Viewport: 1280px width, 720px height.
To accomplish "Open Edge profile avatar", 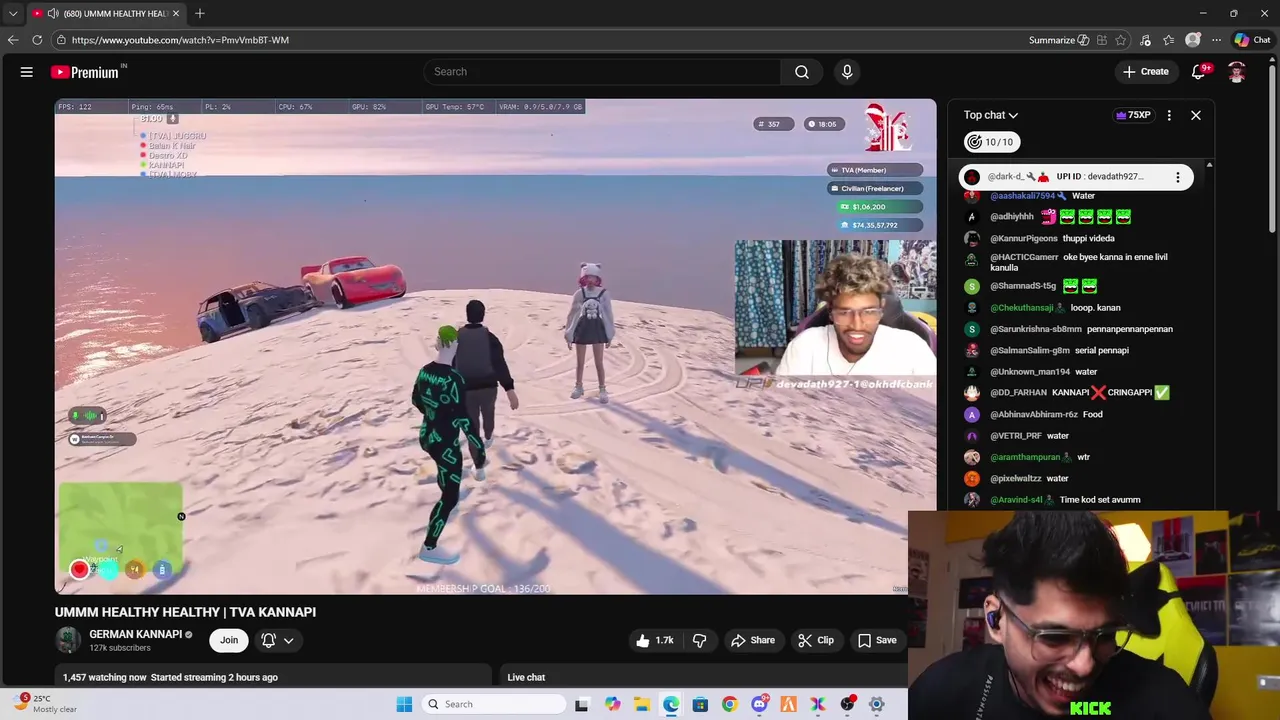I will tap(1193, 40).
